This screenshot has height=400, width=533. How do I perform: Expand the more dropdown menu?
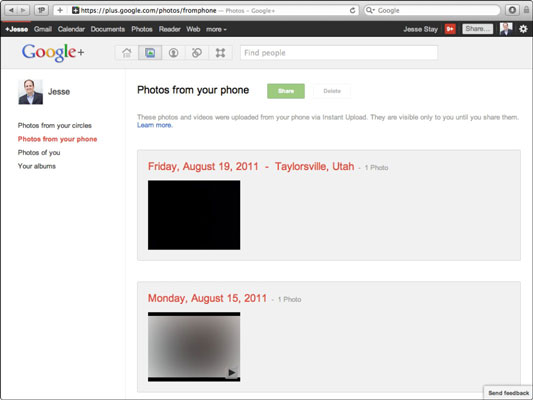(x=216, y=29)
